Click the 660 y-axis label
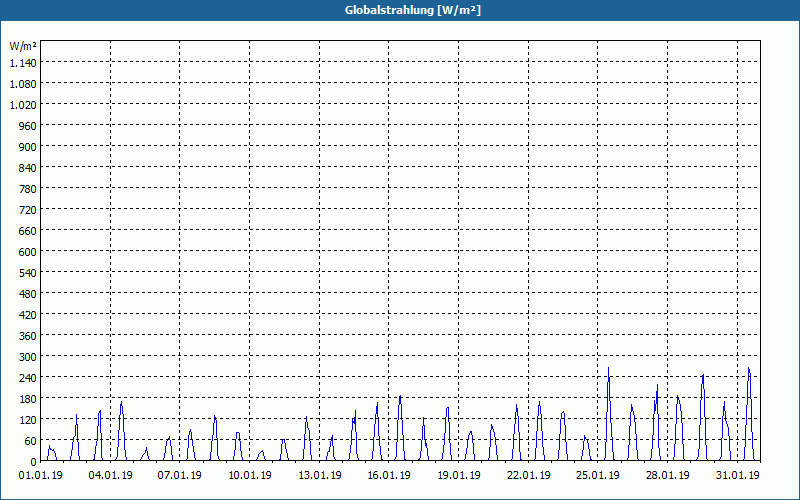800x500 pixels. [28, 231]
